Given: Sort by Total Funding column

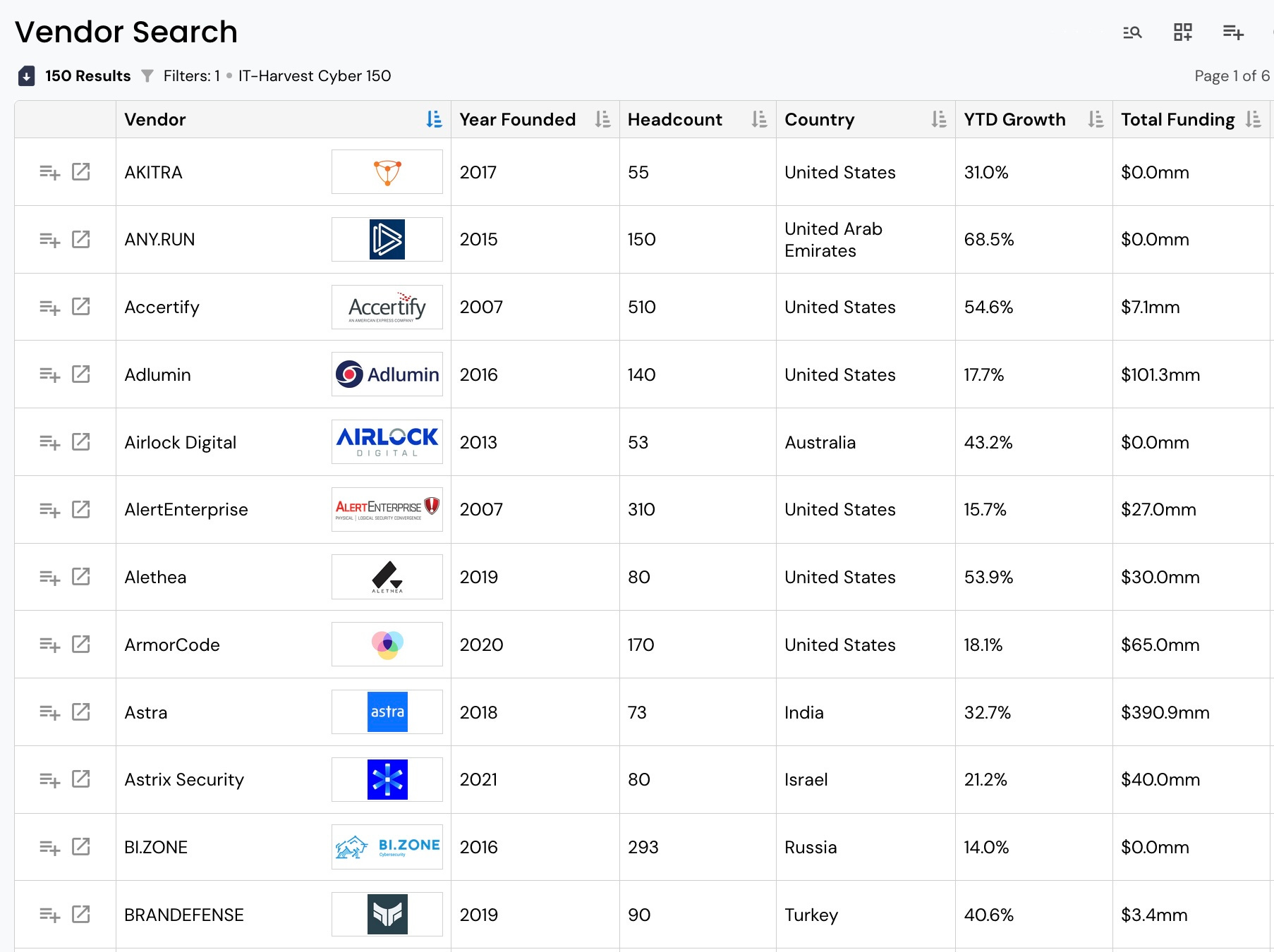Looking at the screenshot, I should (x=1253, y=119).
